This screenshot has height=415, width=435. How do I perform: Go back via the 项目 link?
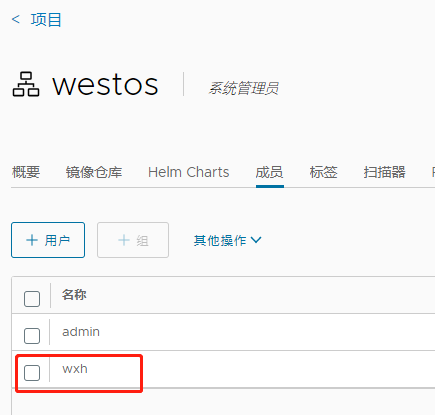coord(46,20)
